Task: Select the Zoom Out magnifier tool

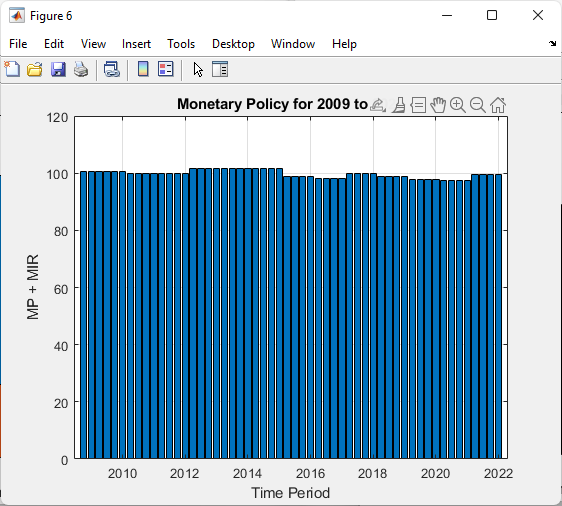Action: [477, 105]
